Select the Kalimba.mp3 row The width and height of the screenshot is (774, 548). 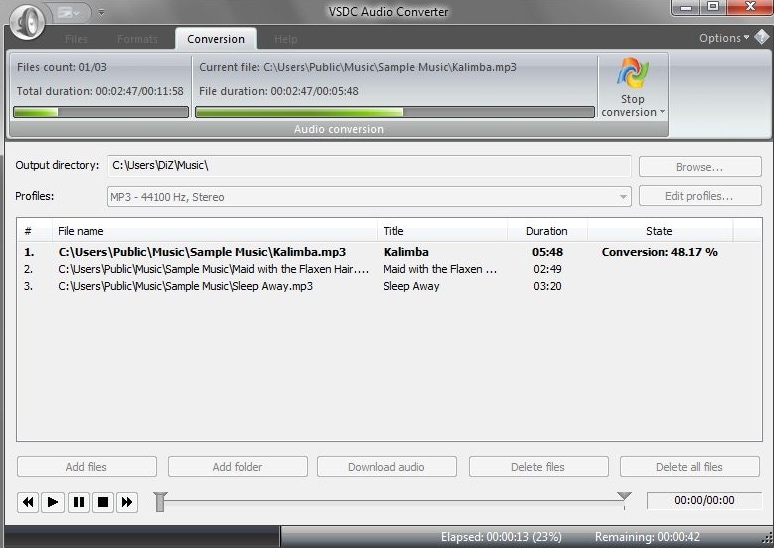pos(389,252)
